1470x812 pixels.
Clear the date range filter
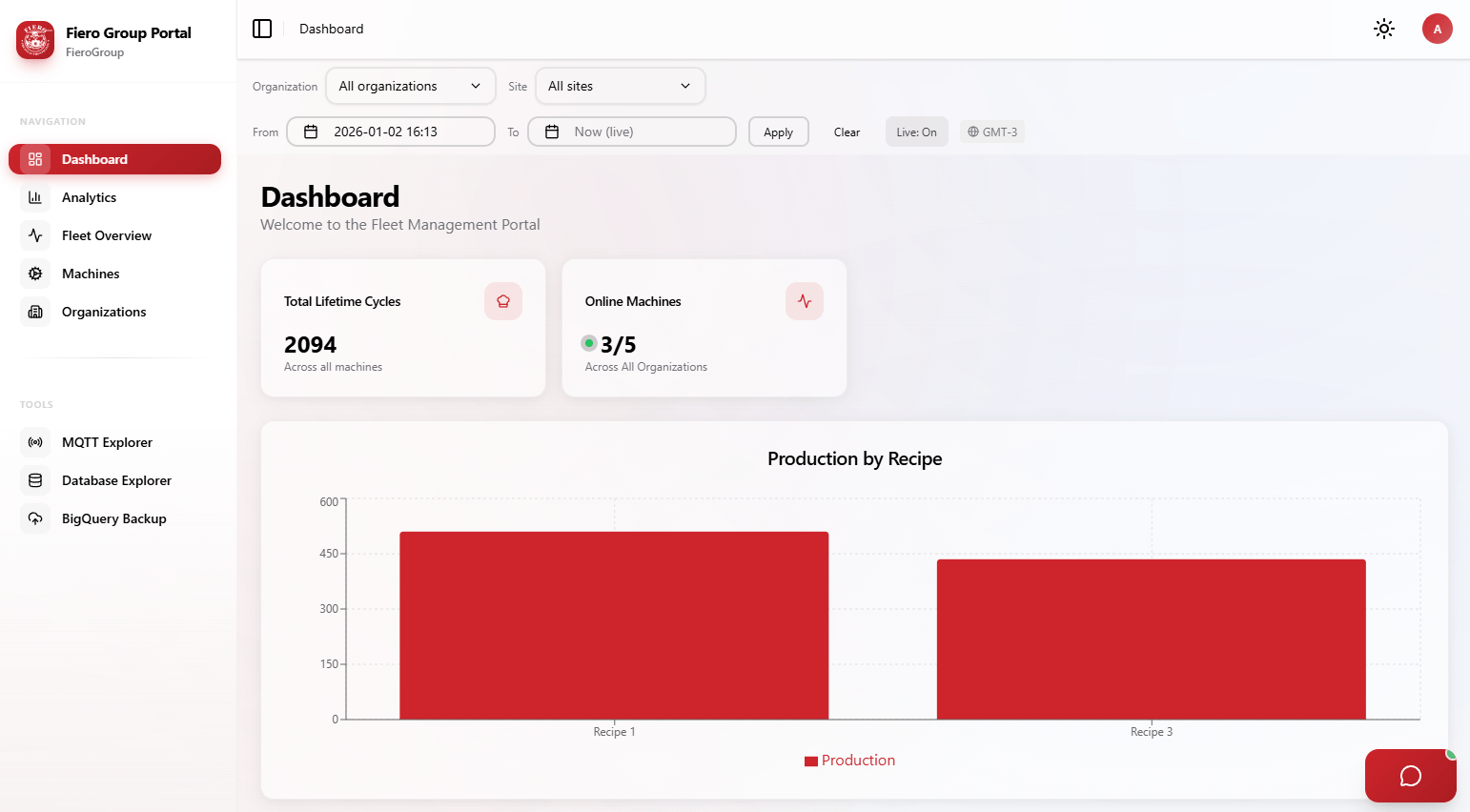[x=847, y=132]
